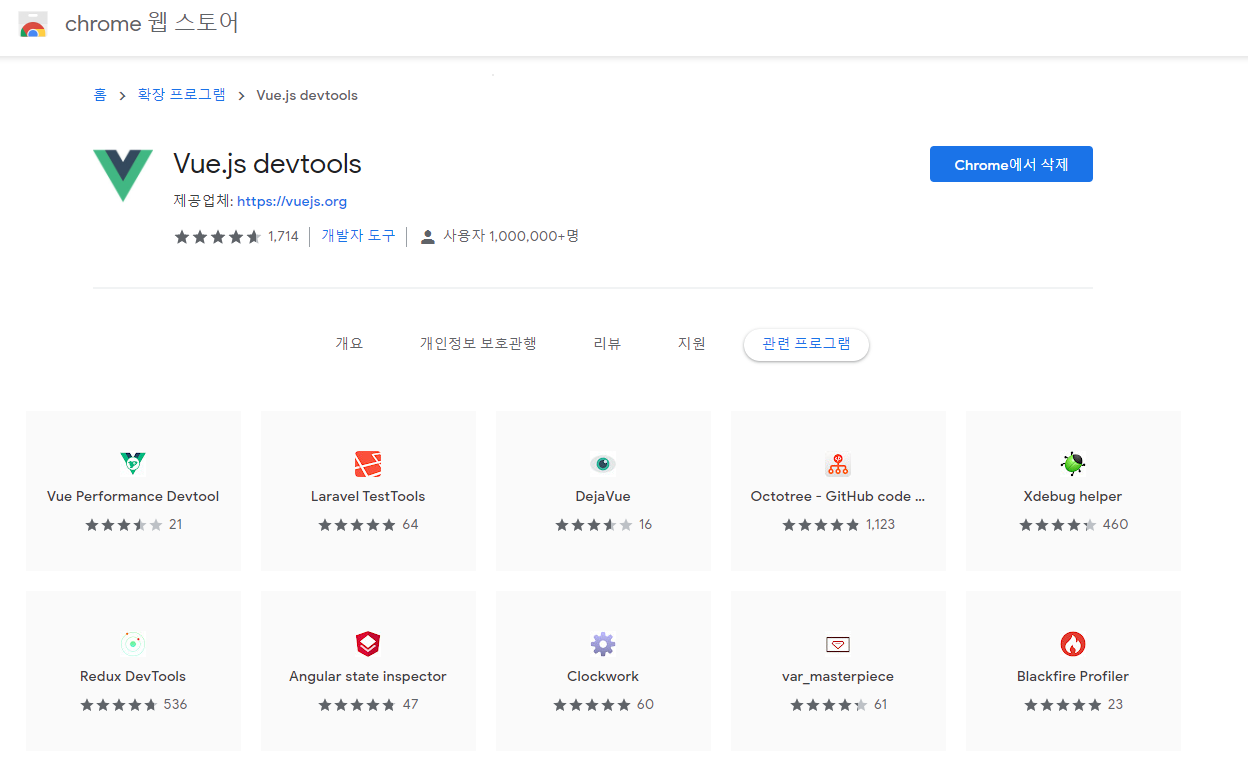Open the 개발자 도구 category link
The width and height of the screenshot is (1248, 764).
pyautogui.click(x=358, y=236)
